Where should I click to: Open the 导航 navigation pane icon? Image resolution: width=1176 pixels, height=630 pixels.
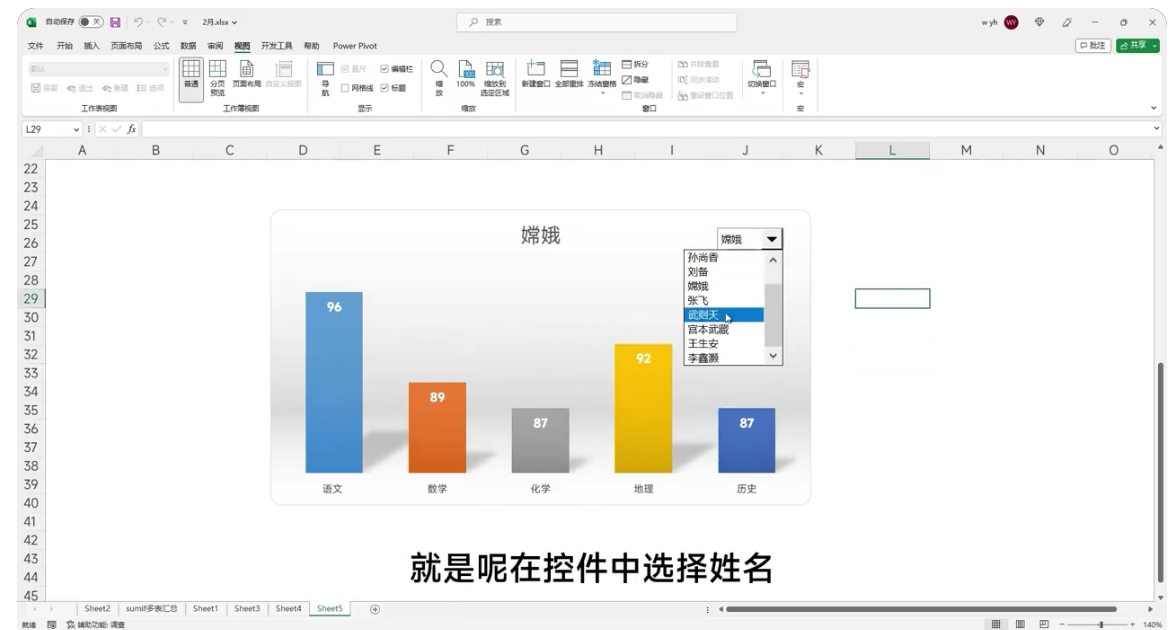pos(326,78)
